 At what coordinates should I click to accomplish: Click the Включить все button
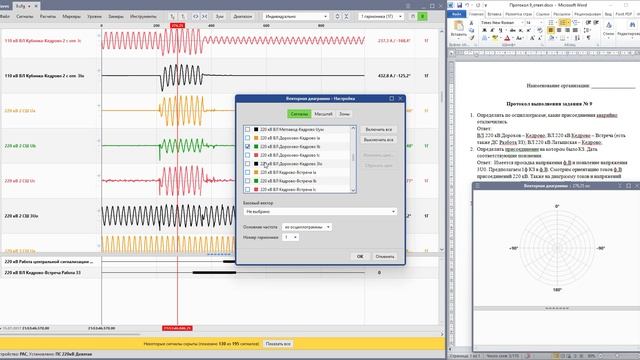pyautogui.click(x=378, y=129)
